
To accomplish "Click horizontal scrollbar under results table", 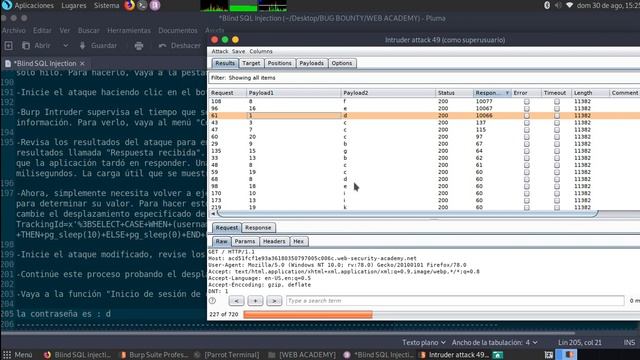I will (407, 213).
